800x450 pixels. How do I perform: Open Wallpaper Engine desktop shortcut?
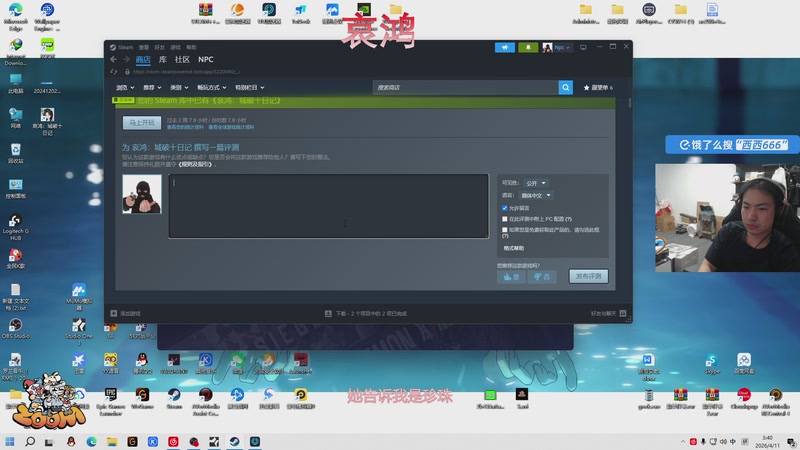47,15
